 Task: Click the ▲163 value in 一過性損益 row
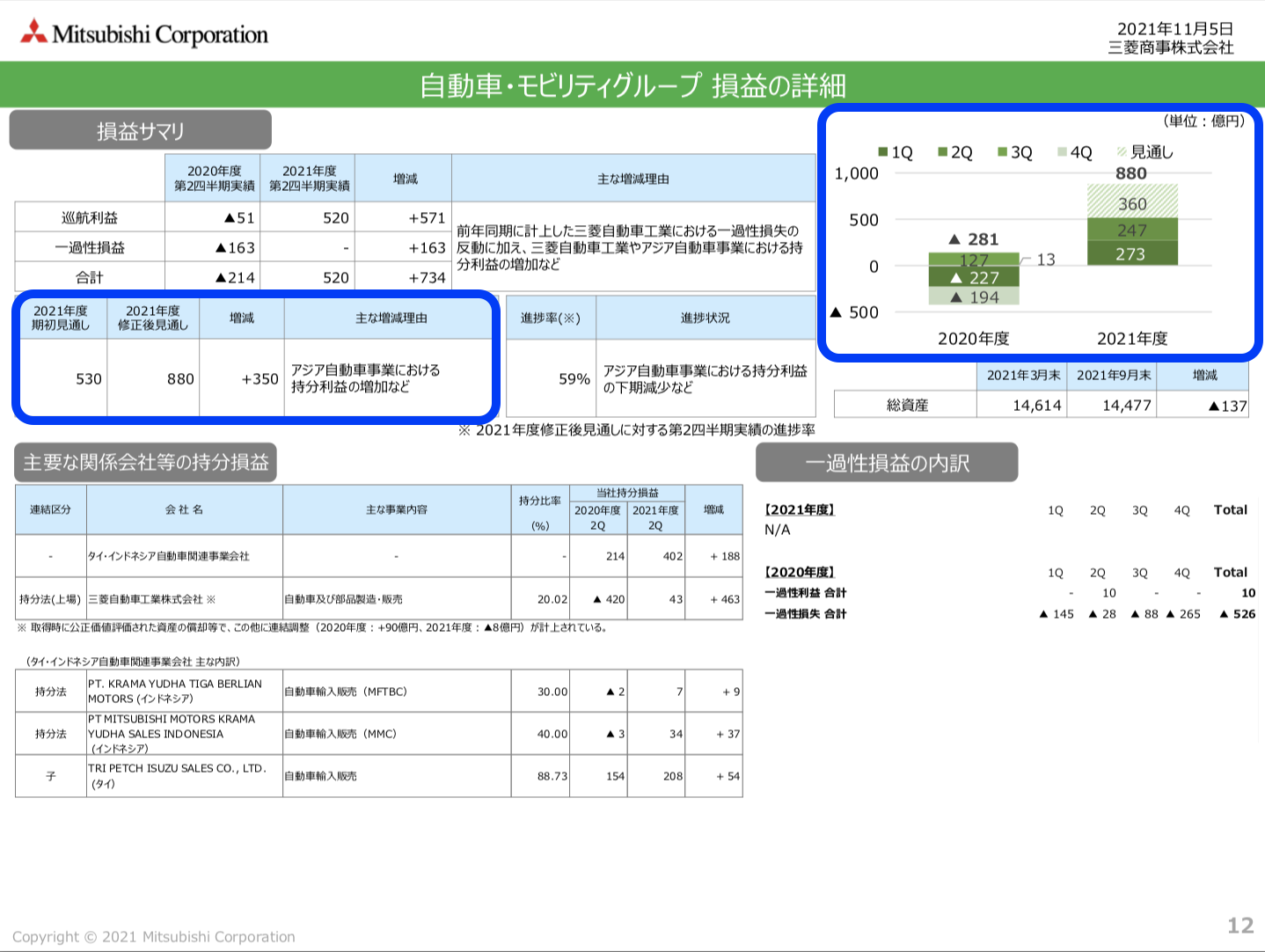pos(235,248)
